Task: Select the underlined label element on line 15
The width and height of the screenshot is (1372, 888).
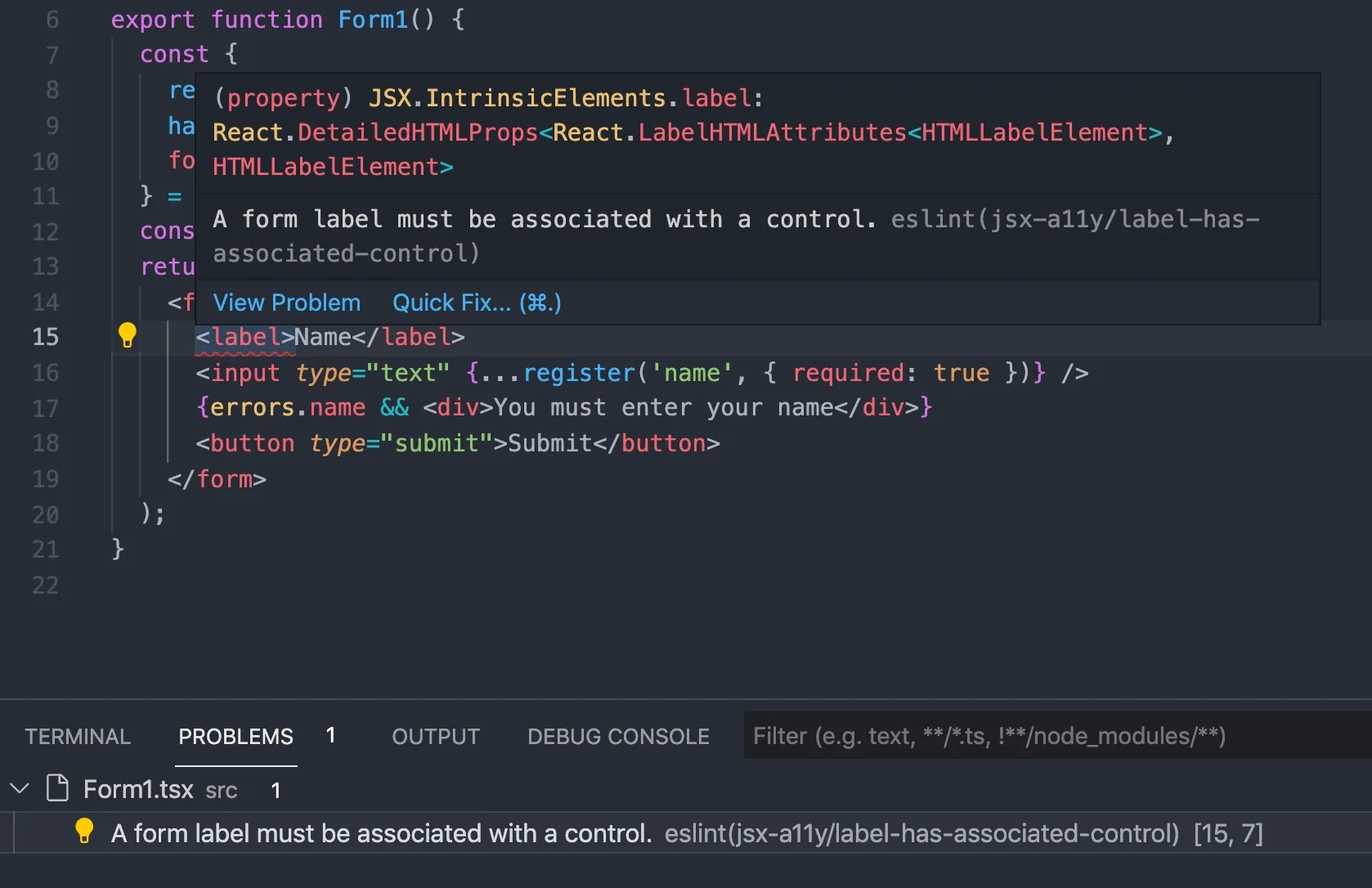Action: pos(244,336)
